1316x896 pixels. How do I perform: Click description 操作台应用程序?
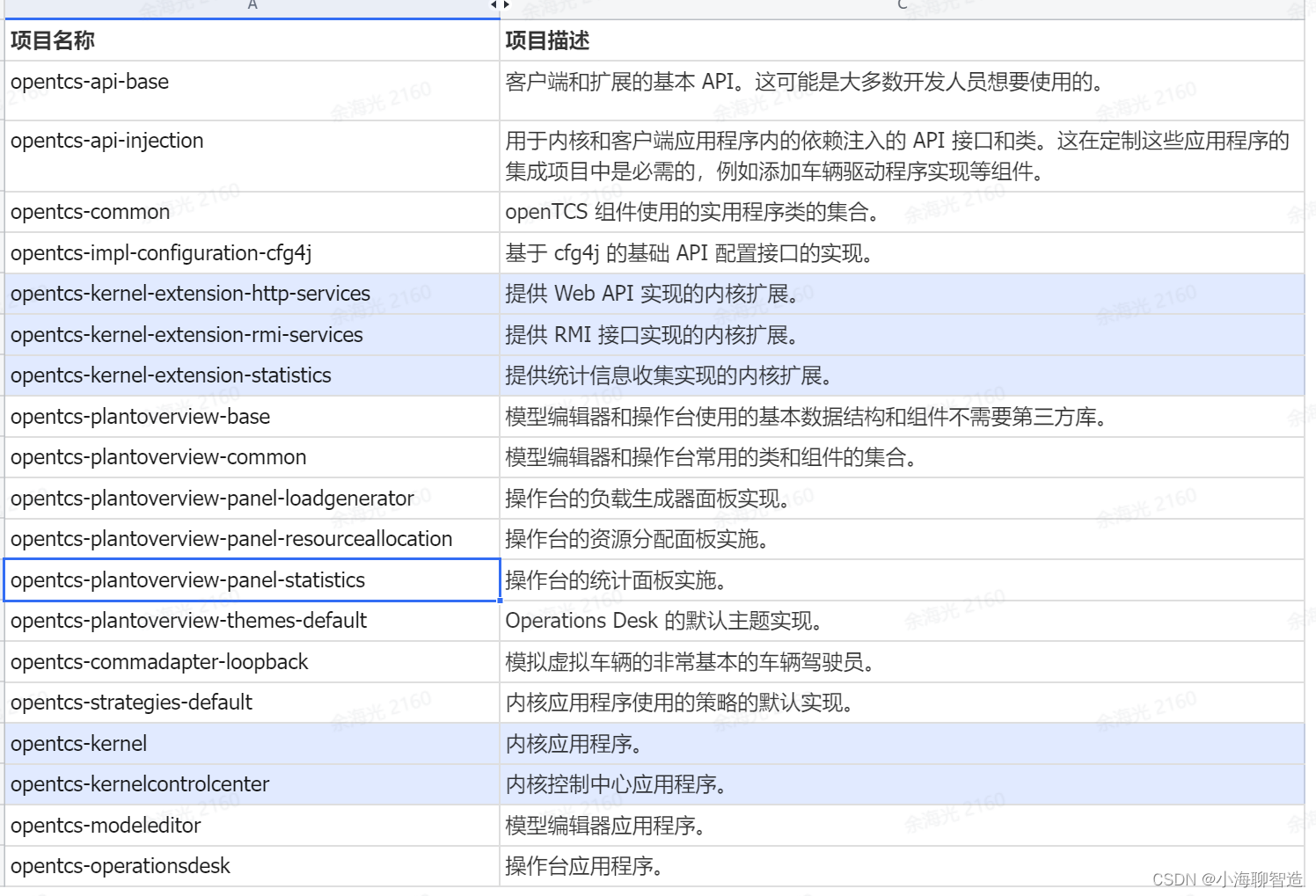tap(902, 866)
